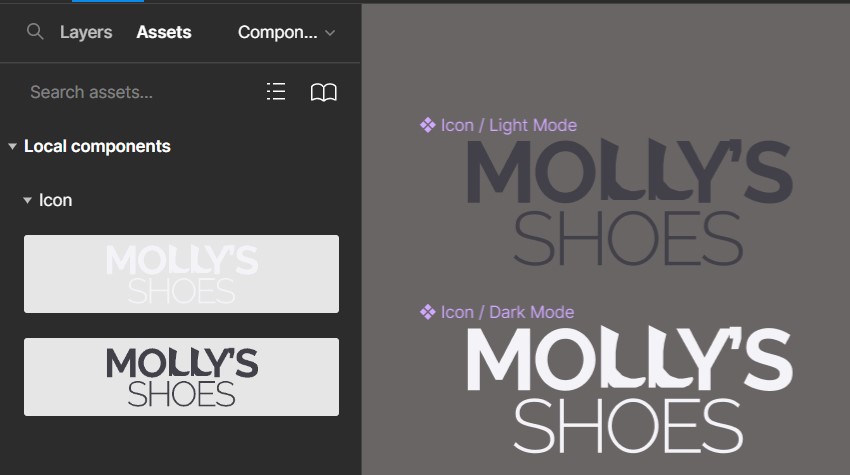Toggle assets list view icon

point(276,92)
